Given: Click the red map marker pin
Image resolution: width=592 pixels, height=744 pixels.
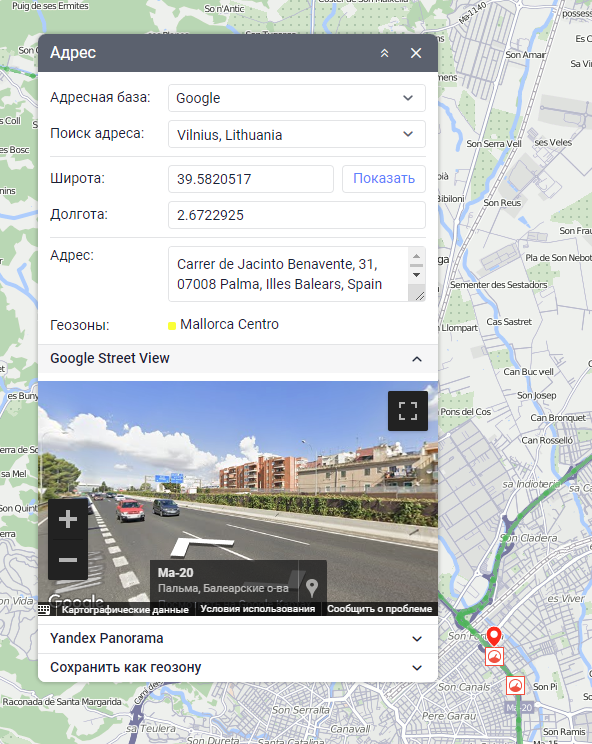Looking at the screenshot, I should [x=494, y=636].
